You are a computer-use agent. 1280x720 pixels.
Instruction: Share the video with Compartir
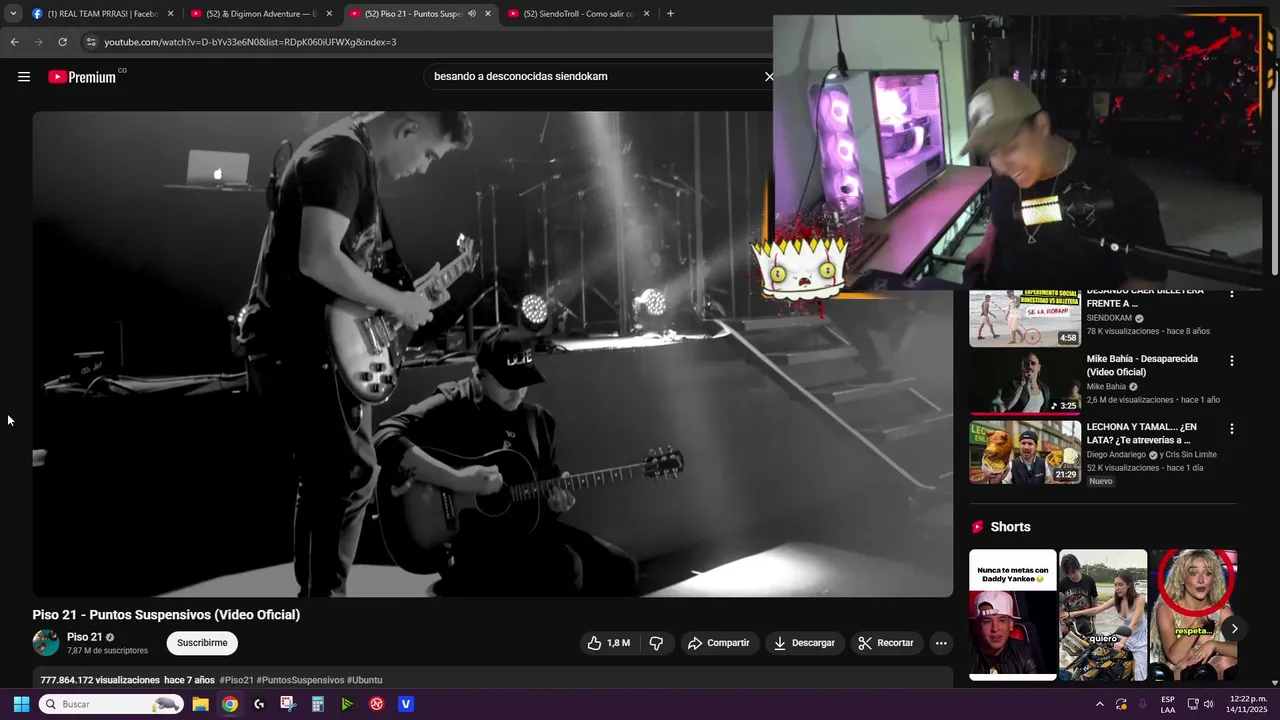point(719,643)
